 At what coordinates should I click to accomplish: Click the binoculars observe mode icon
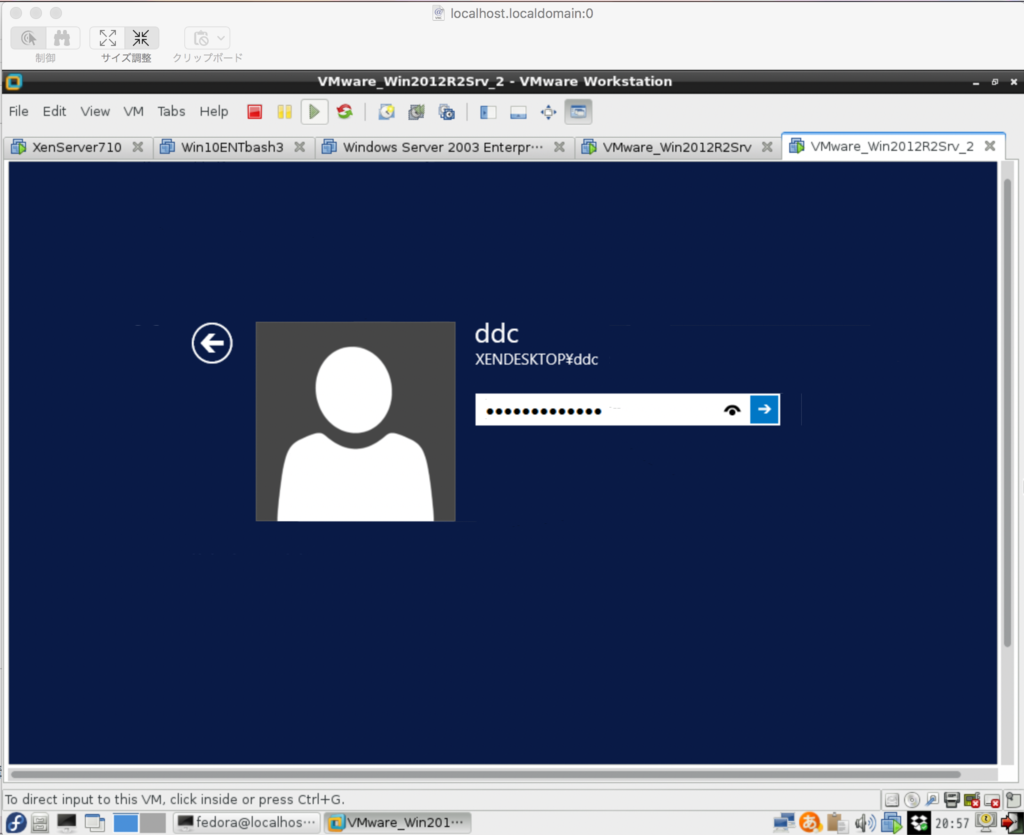click(63, 38)
